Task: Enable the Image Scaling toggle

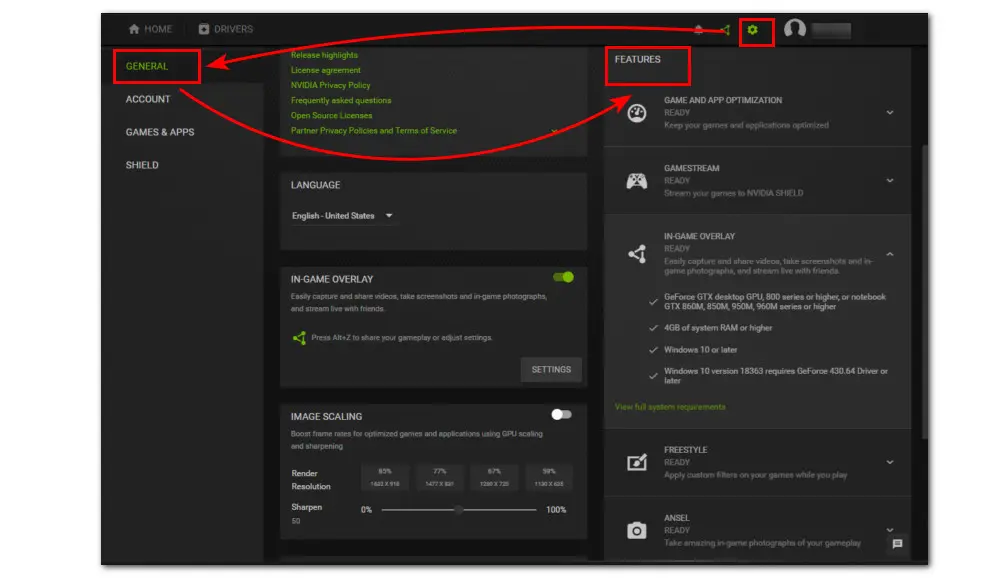Action: (x=561, y=414)
